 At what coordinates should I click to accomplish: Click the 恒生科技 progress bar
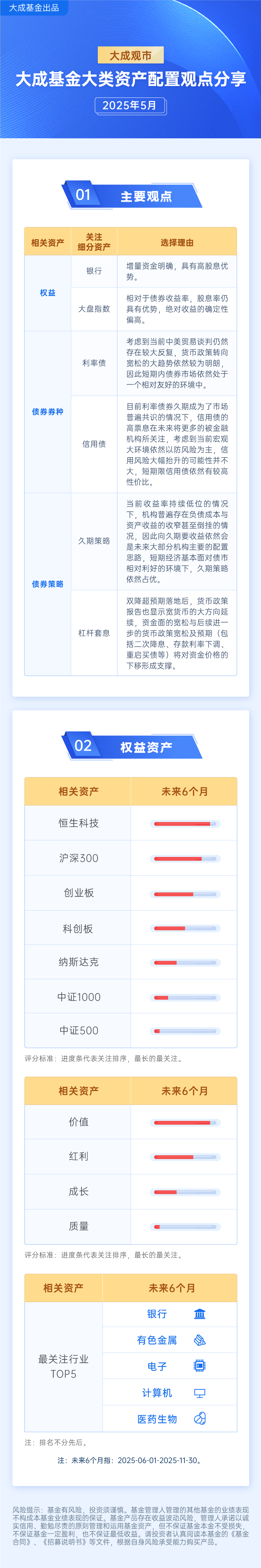[x=185, y=824]
